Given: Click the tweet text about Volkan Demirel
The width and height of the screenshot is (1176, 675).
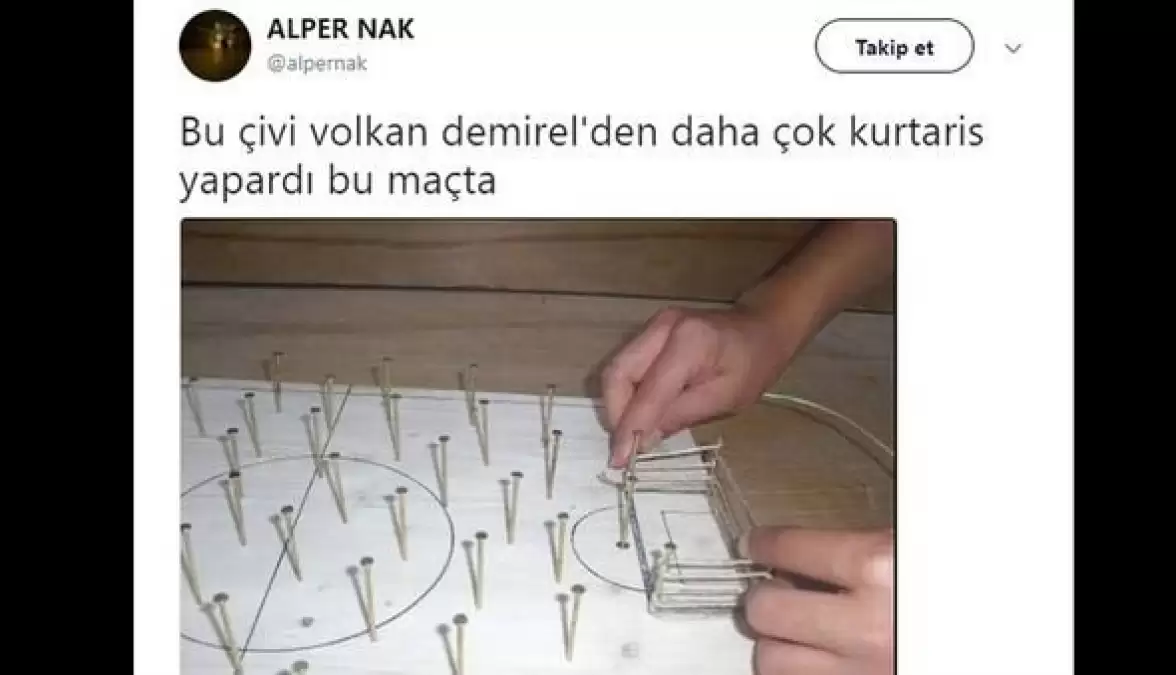Looking at the screenshot, I should [581, 156].
